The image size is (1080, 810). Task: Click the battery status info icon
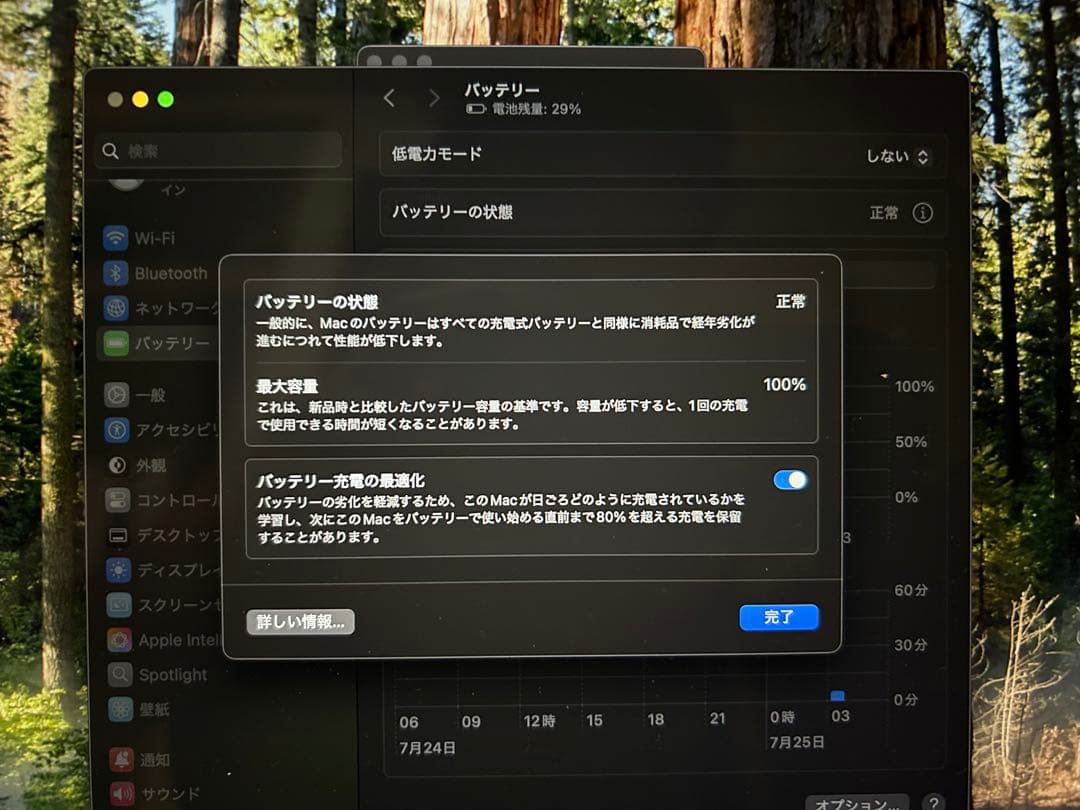[x=923, y=213]
